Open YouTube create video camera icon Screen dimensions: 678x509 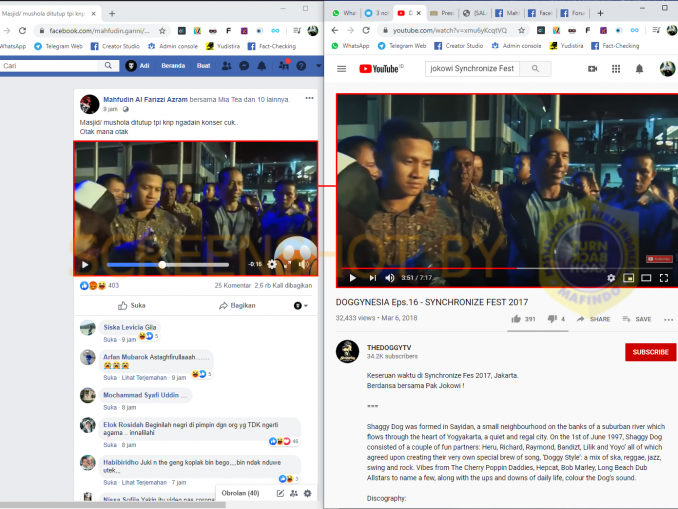(593, 69)
